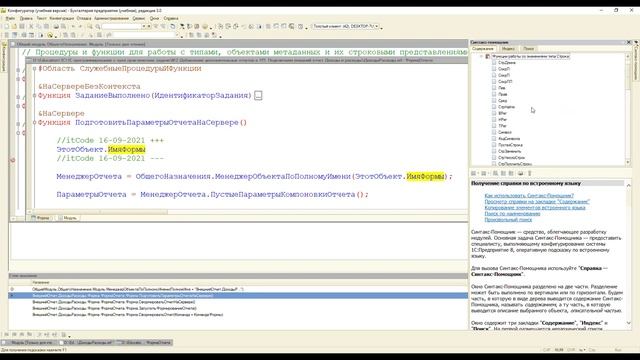Select СтрНайти in the syntax tree
This screenshot has width=640, height=360.
506,107
